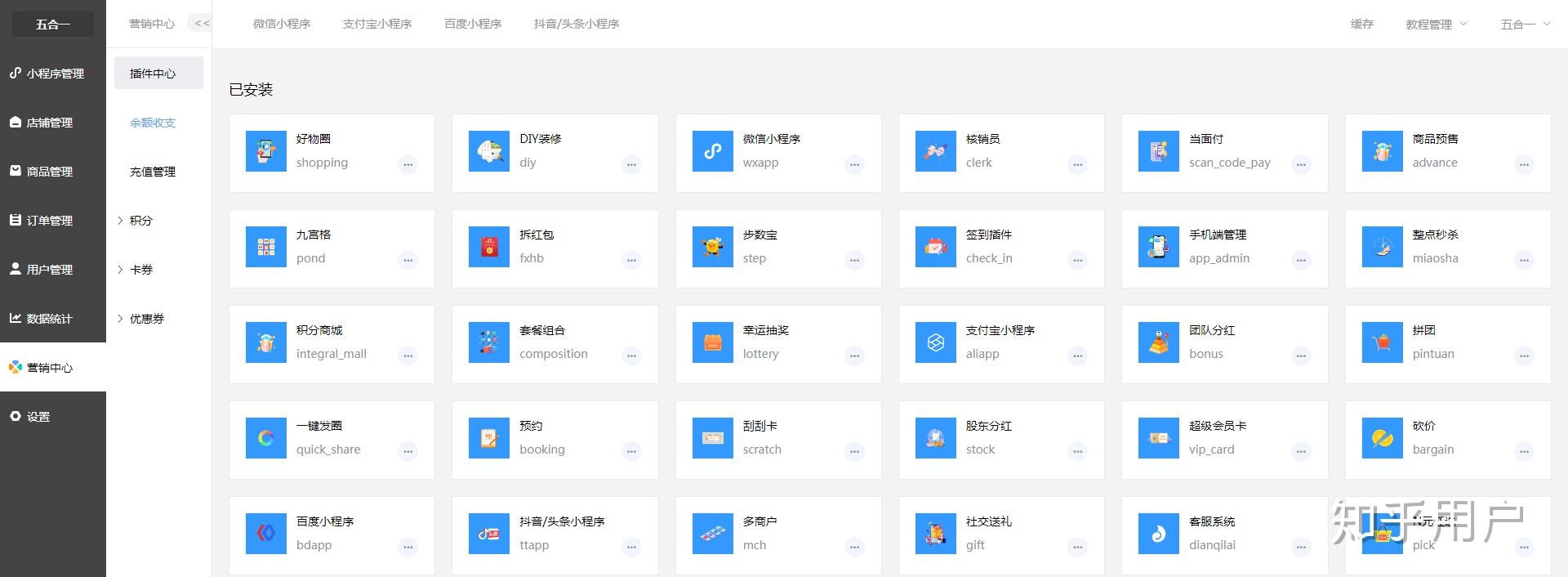This screenshot has height=577, width=1568.
Task: Open 小程序管理 in main sidebar
Action: pyautogui.click(x=53, y=74)
